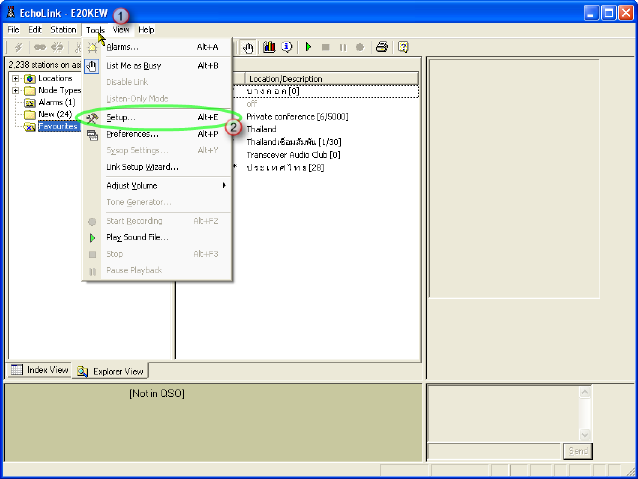Choose Play Sound File...

[158, 237]
